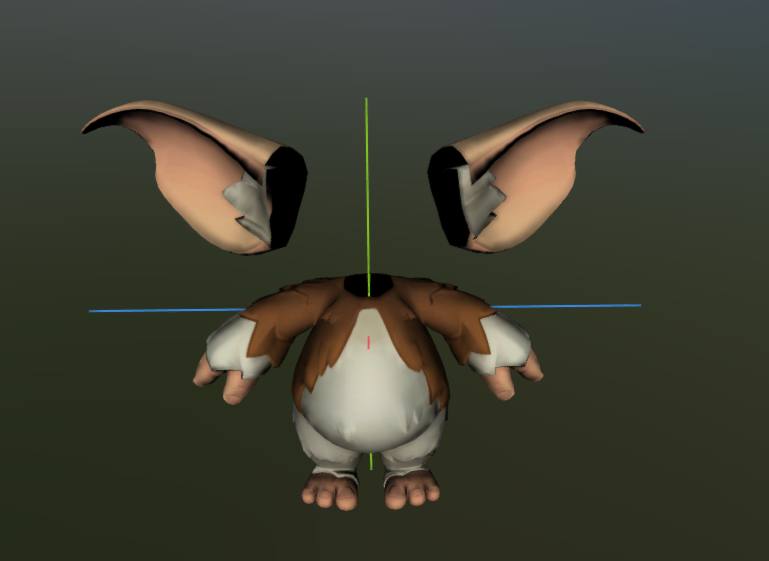Click the black neck hole opening
This screenshot has height=561, width=769.
368,285
